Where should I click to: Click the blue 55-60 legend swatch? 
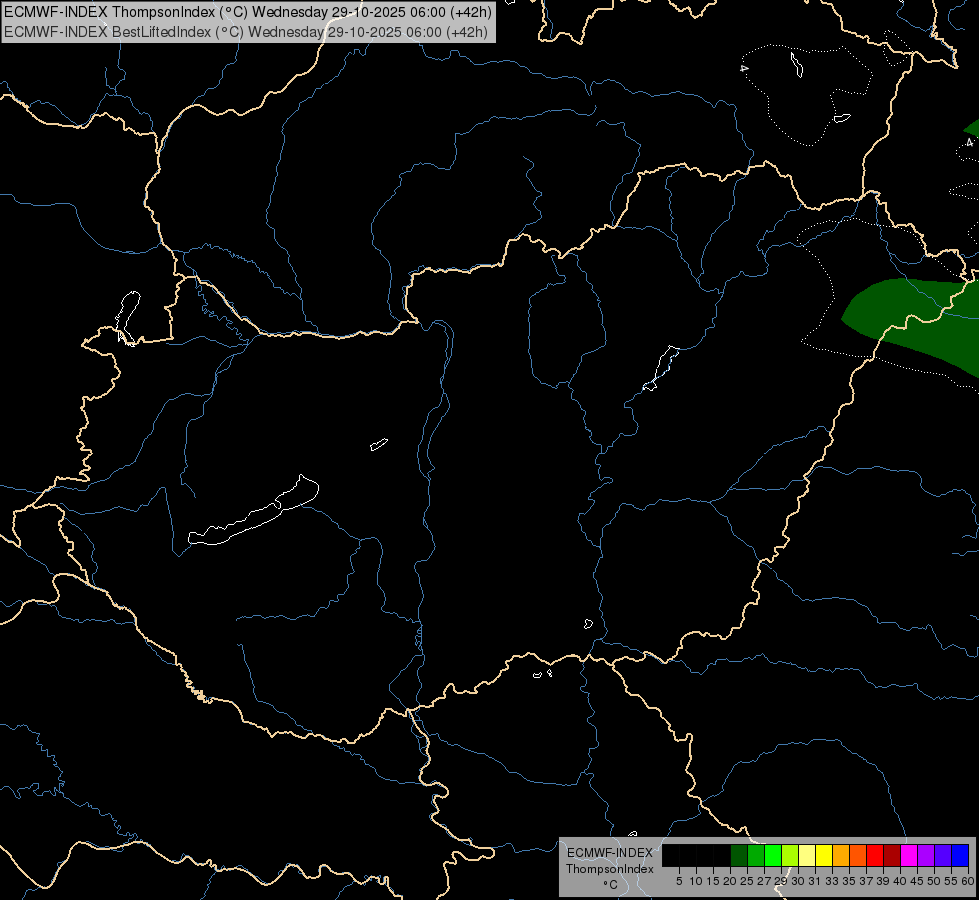[x=961, y=855]
